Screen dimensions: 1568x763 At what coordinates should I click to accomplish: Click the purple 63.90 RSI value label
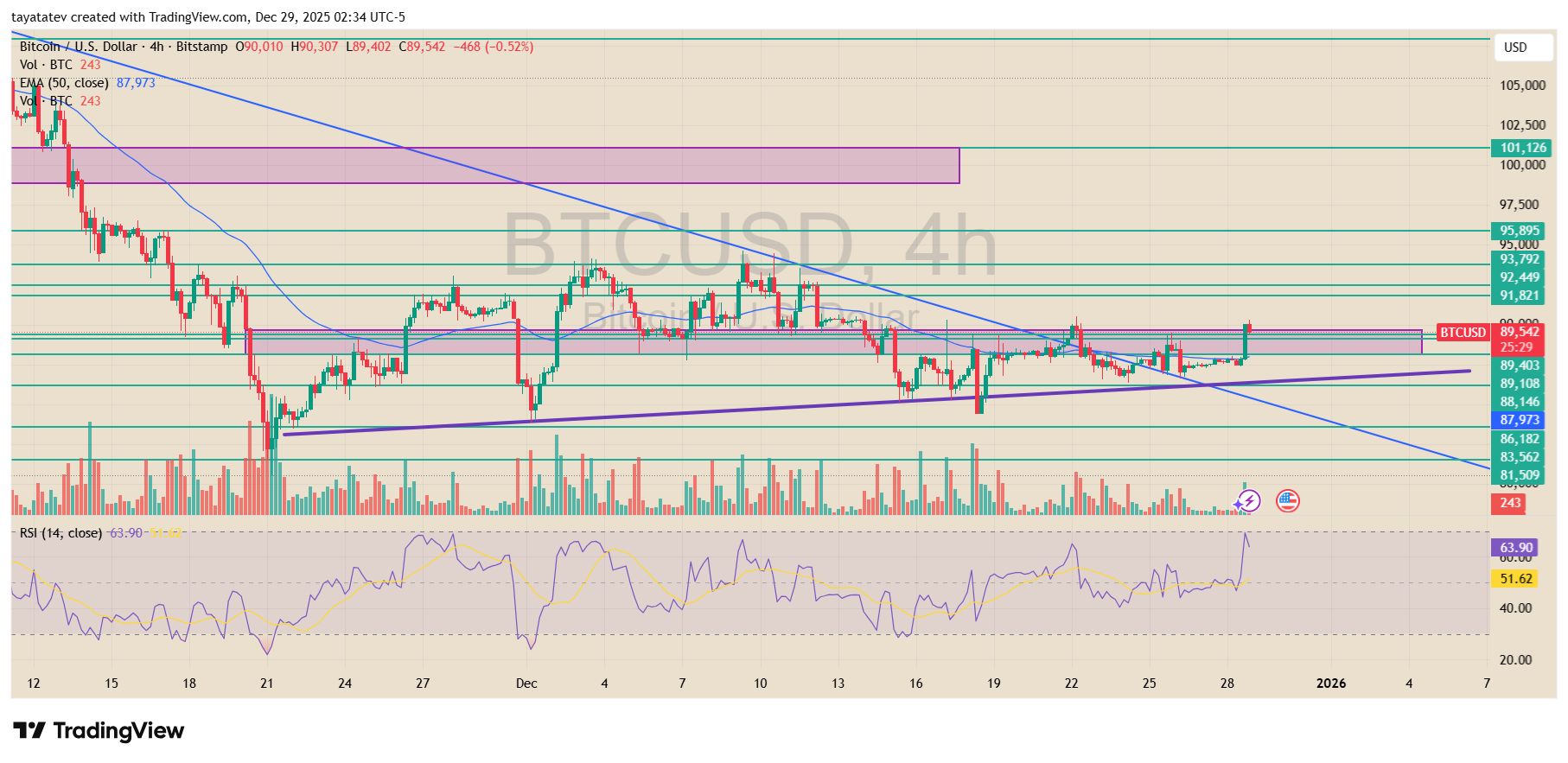coord(1515,547)
